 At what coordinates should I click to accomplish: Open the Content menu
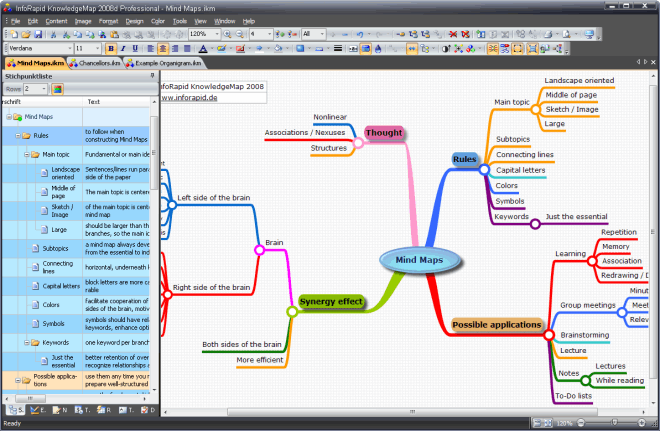click(x=56, y=21)
